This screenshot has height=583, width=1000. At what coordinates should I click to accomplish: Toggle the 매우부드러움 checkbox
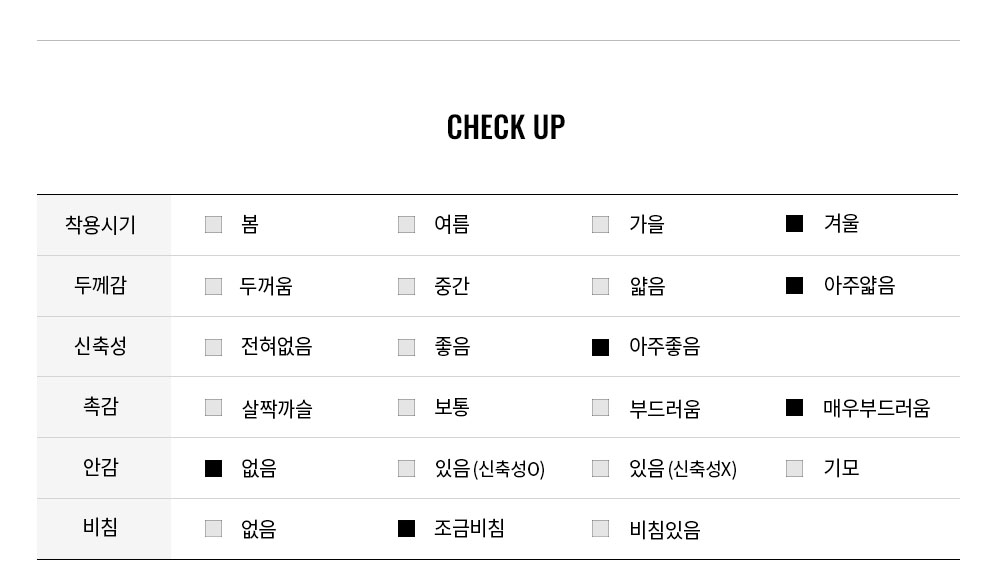pyautogui.click(x=794, y=407)
